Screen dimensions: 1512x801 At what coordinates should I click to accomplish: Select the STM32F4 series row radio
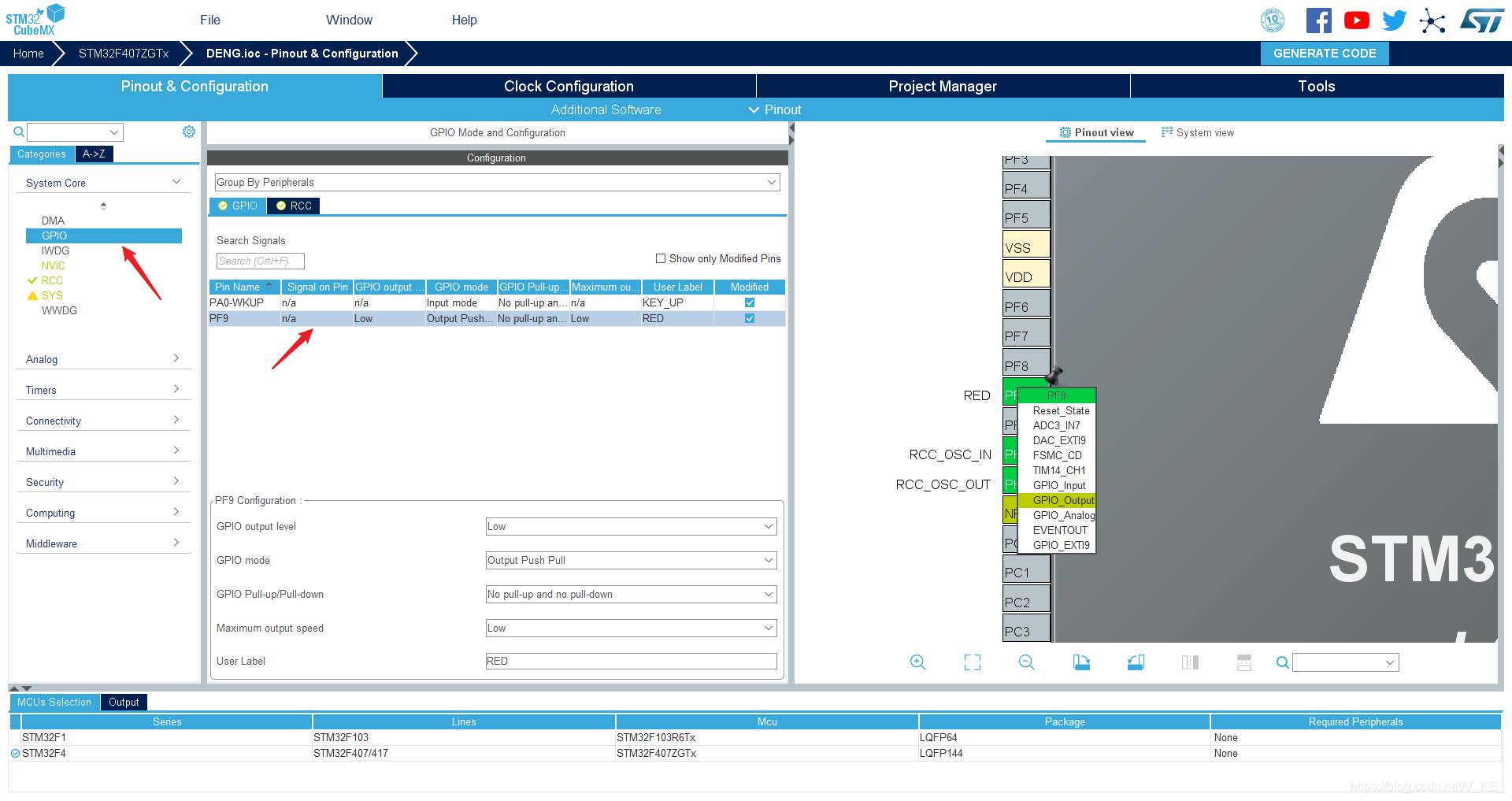point(15,753)
